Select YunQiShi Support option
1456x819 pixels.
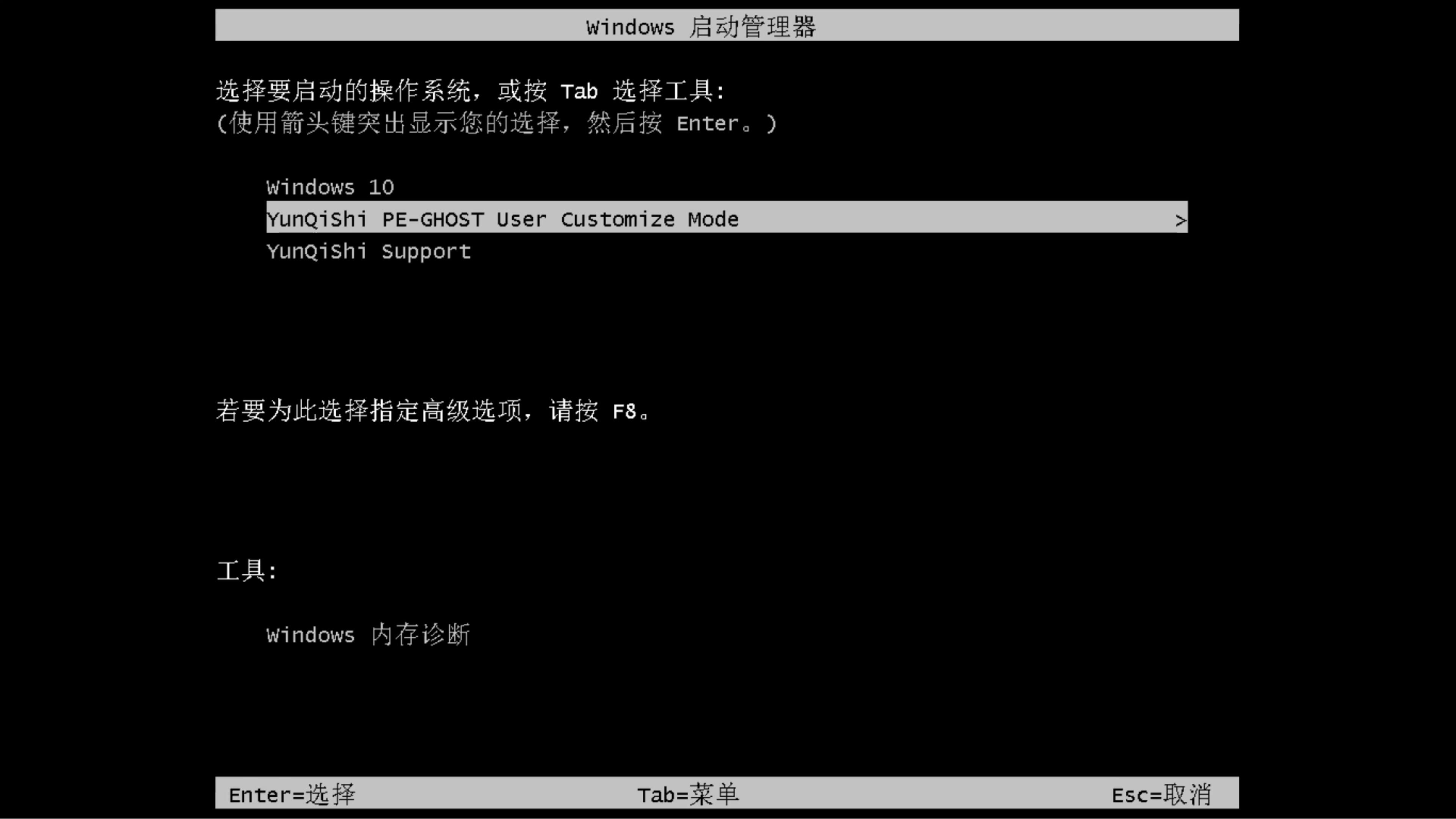(368, 251)
